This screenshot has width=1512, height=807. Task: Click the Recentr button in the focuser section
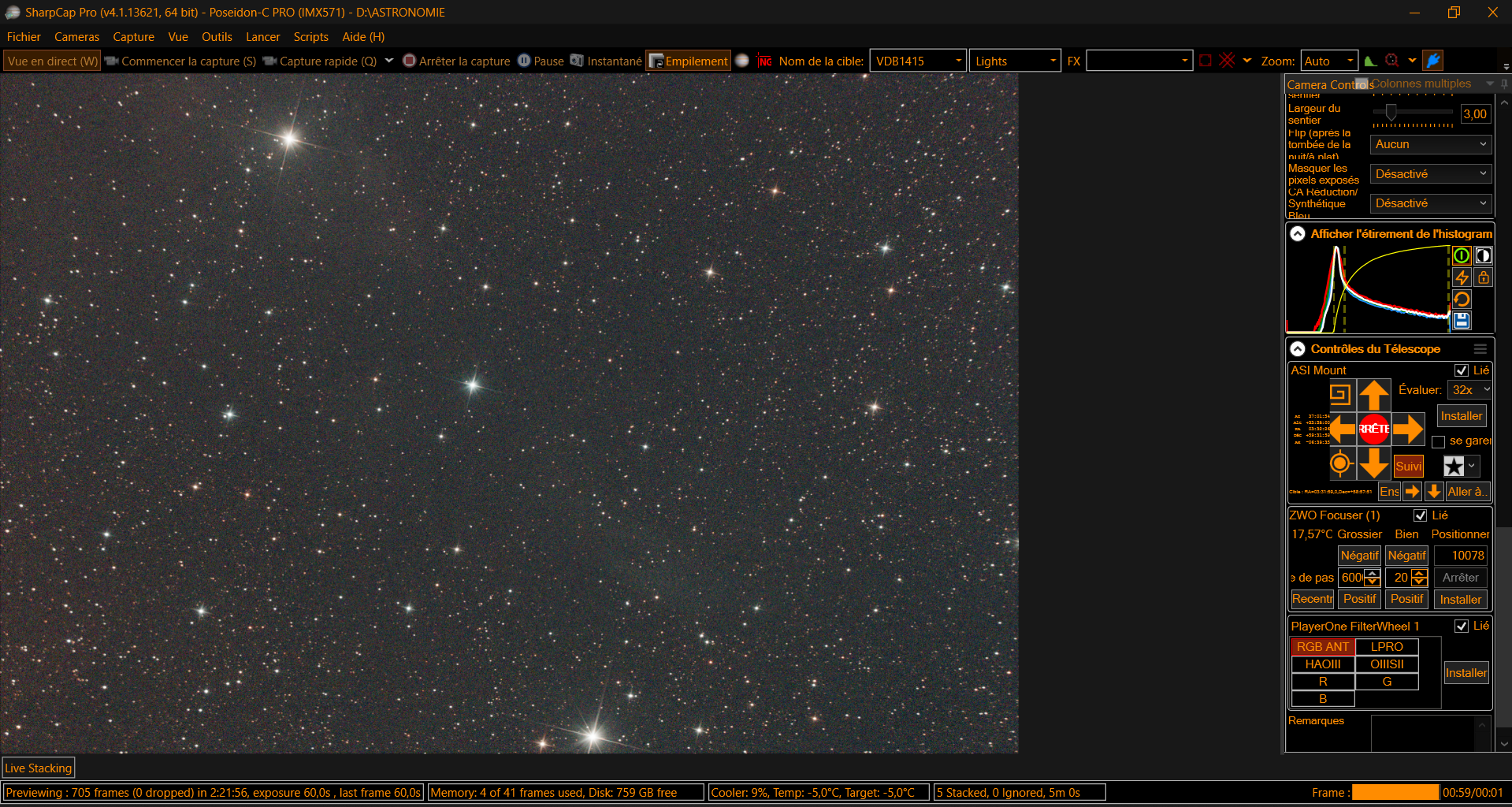1313,600
